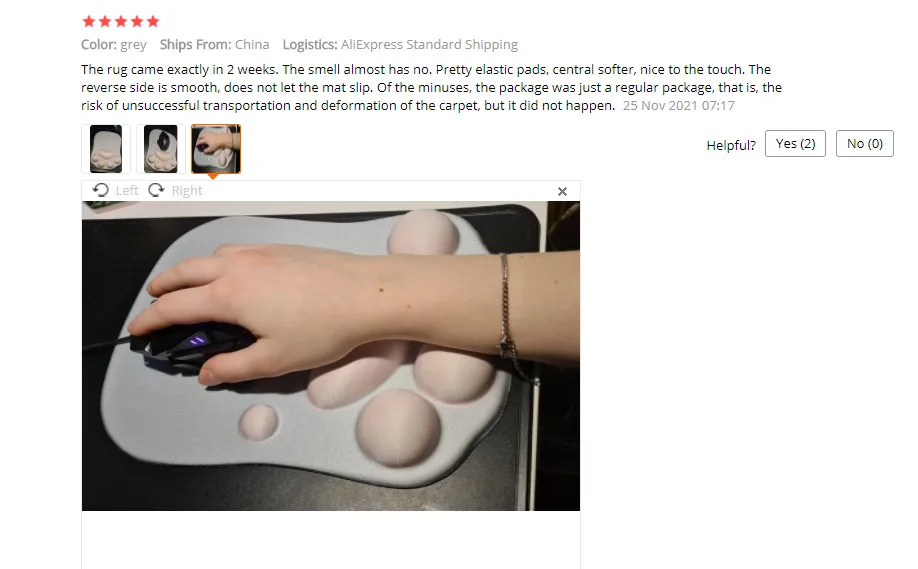Mark review helpful with Yes (2)

pyautogui.click(x=795, y=143)
